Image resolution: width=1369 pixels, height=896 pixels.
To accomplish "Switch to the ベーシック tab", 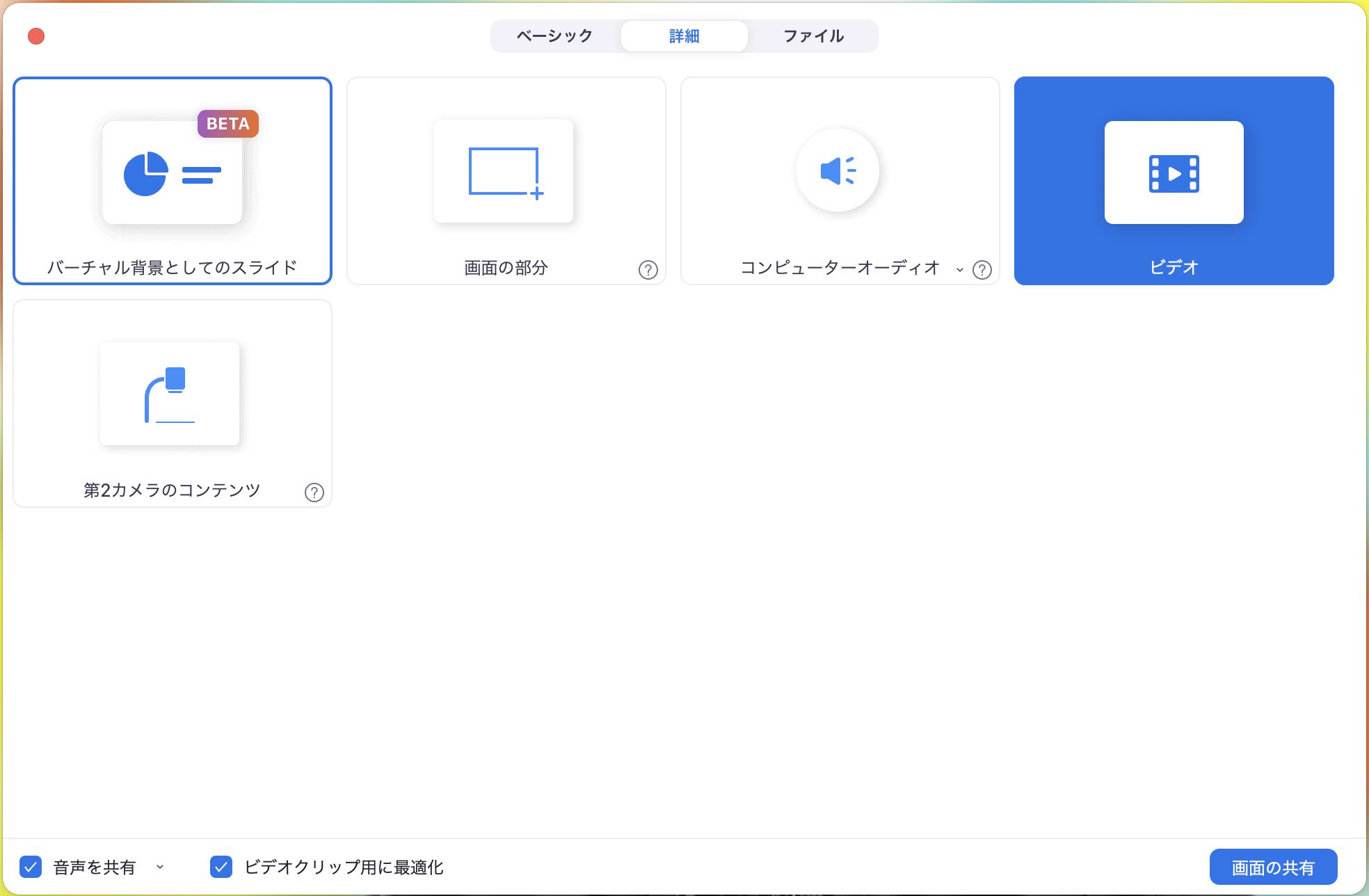I will [x=555, y=36].
